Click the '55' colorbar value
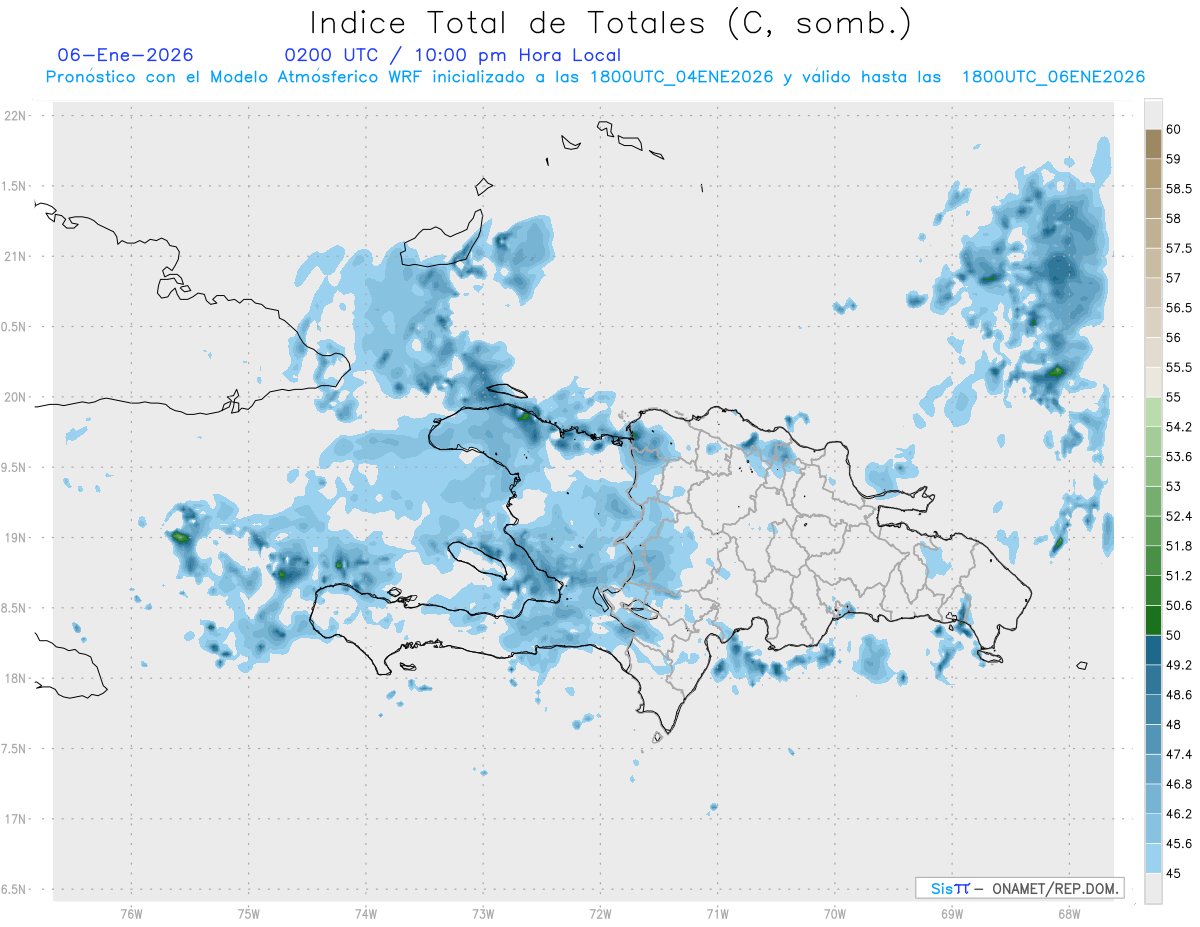This screenshot has width=1200, height=927. pyautogui.click(x=1173, y=397)
